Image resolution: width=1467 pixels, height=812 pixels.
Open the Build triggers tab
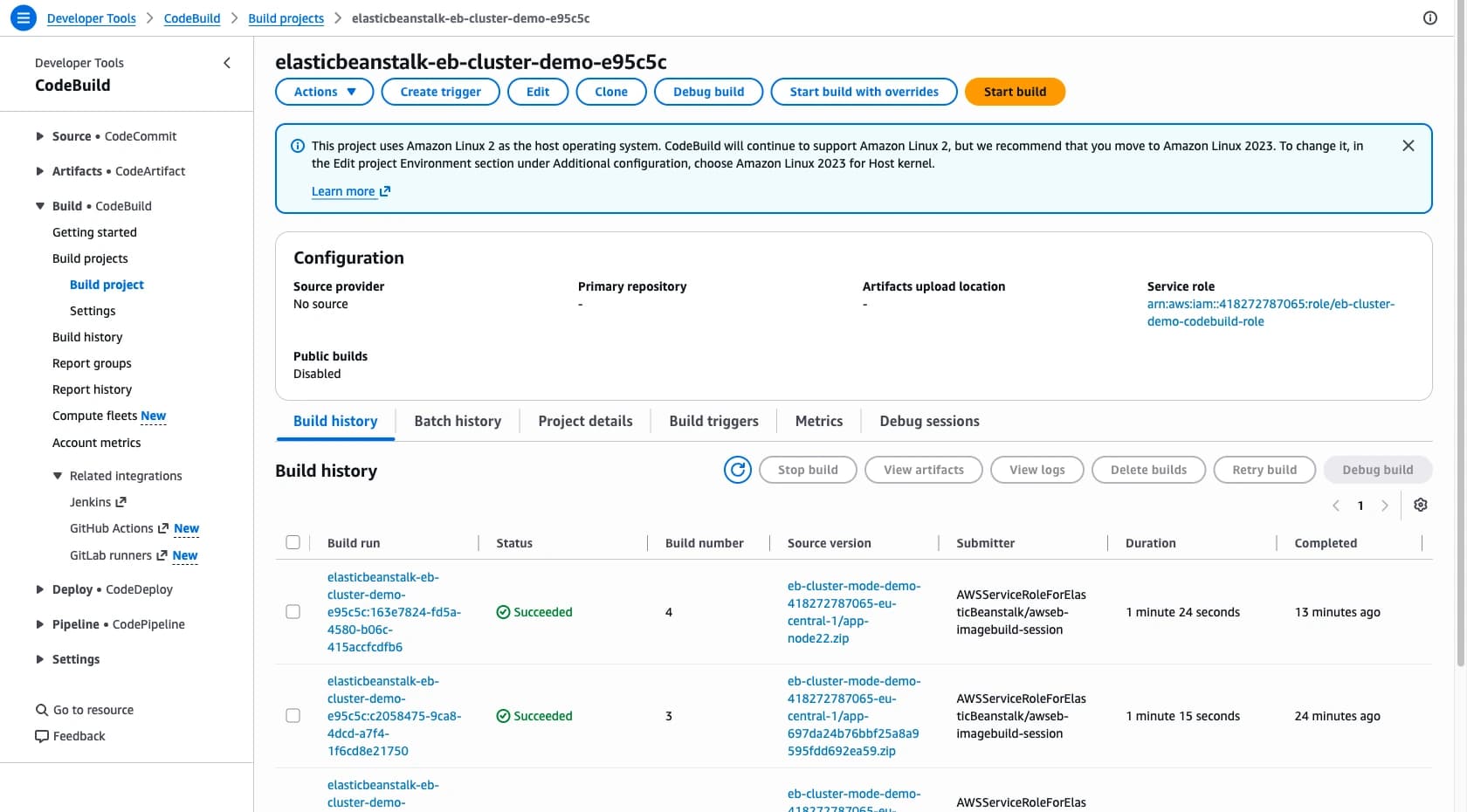coord(713,421)
